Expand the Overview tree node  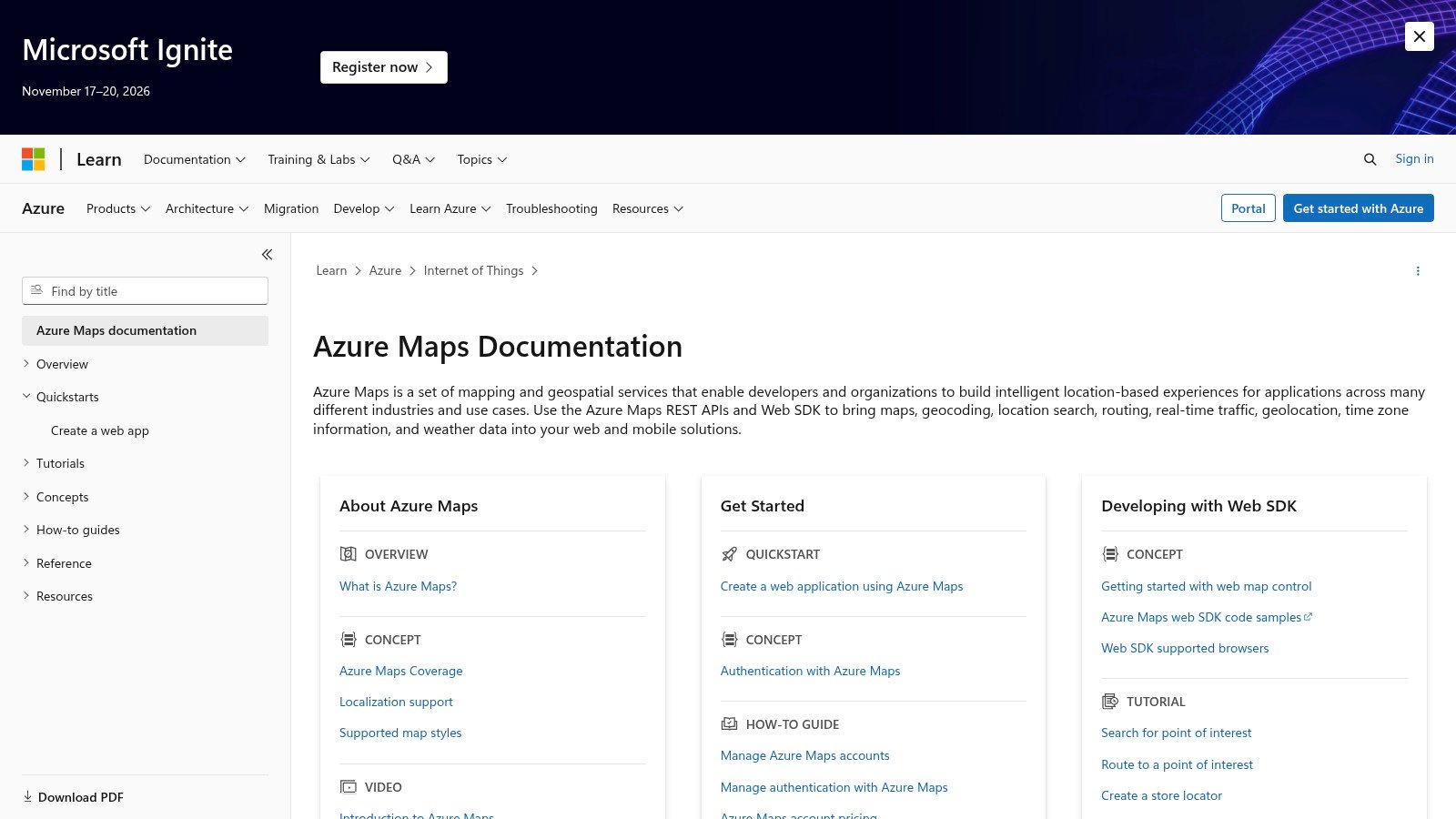(x=26, y=364)
